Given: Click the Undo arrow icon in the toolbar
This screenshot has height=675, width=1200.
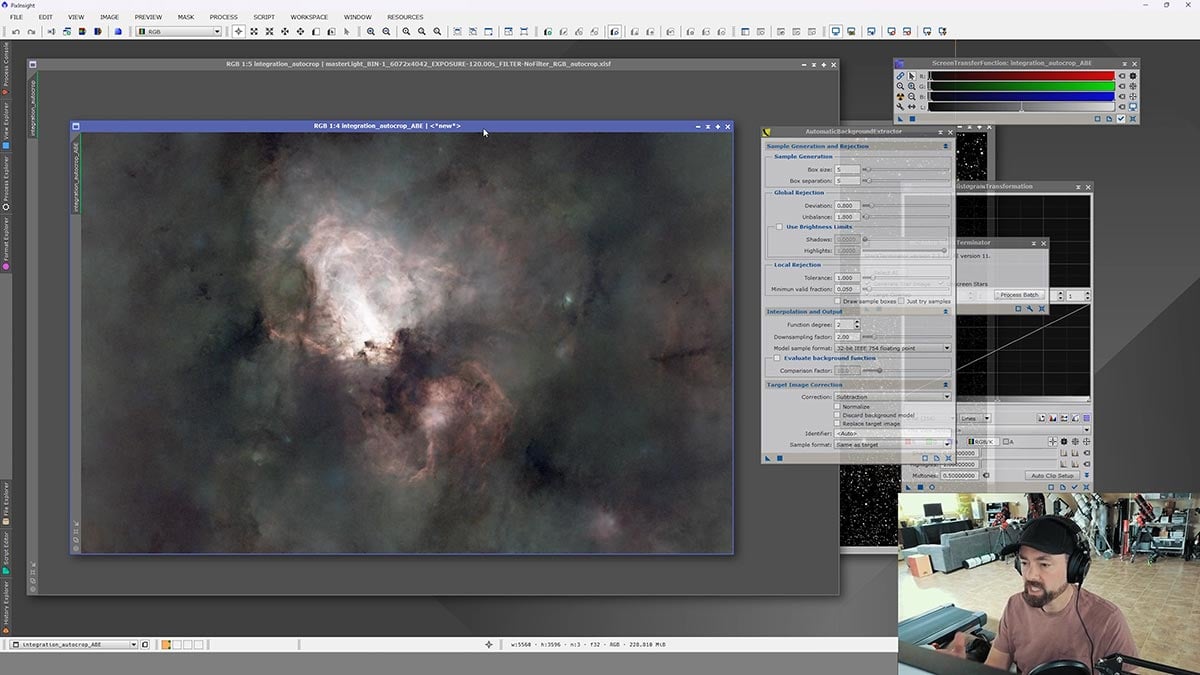Looking at the screenshot, I should pyautogui.click(x=14, y=31).
